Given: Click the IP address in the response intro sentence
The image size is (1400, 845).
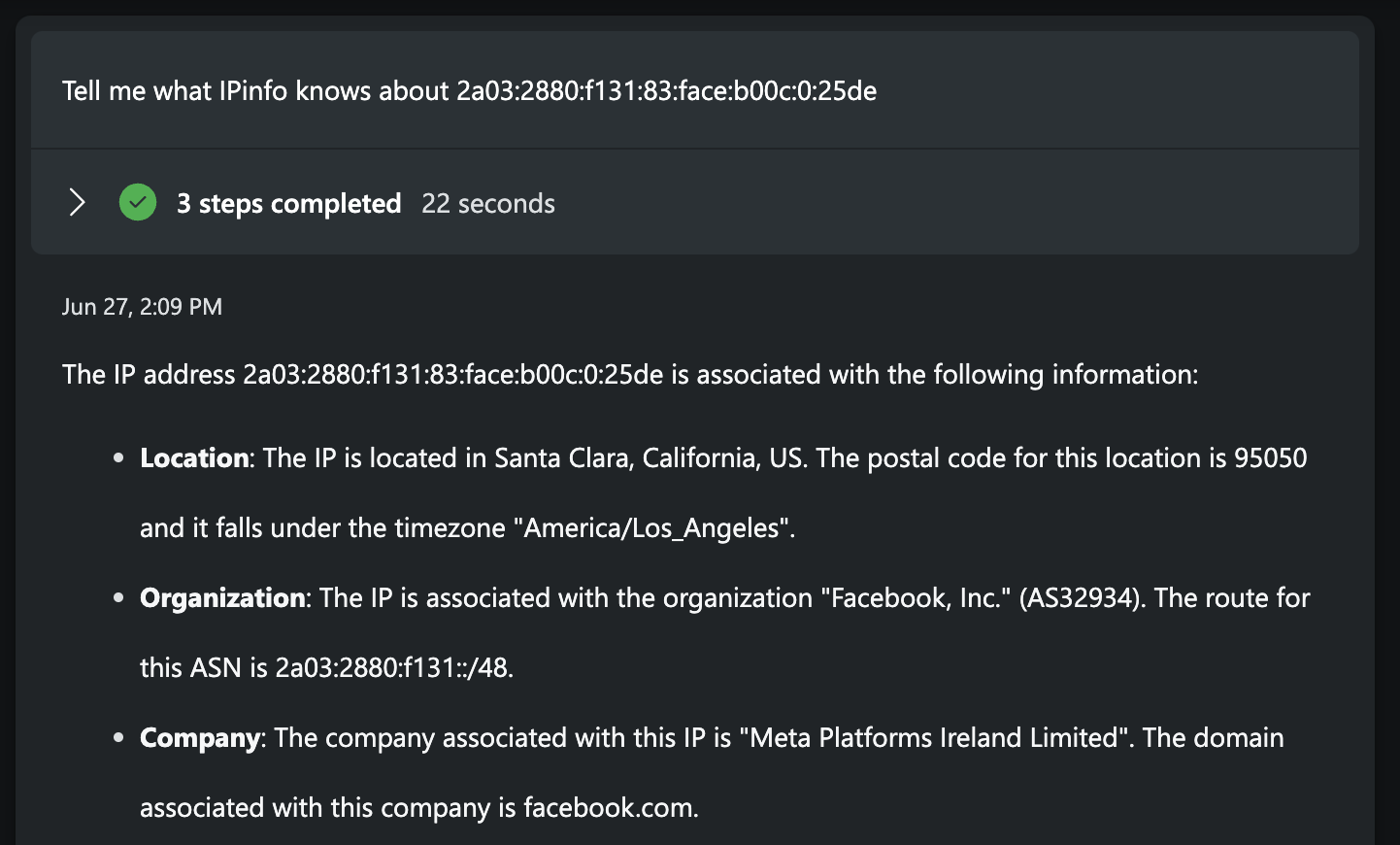Looking at the screenshot, I should [453, 374].
